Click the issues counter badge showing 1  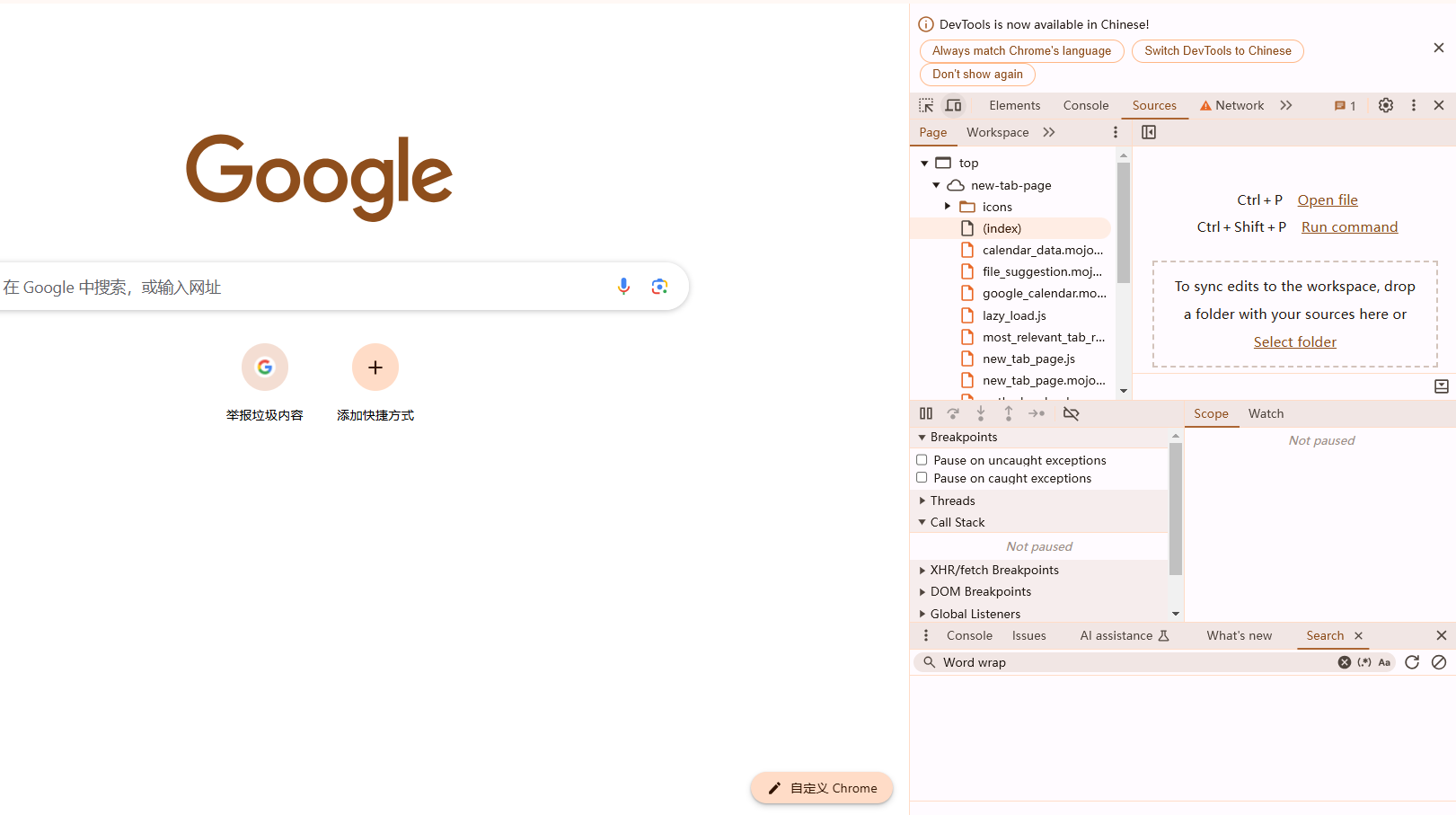point(1346,106)
